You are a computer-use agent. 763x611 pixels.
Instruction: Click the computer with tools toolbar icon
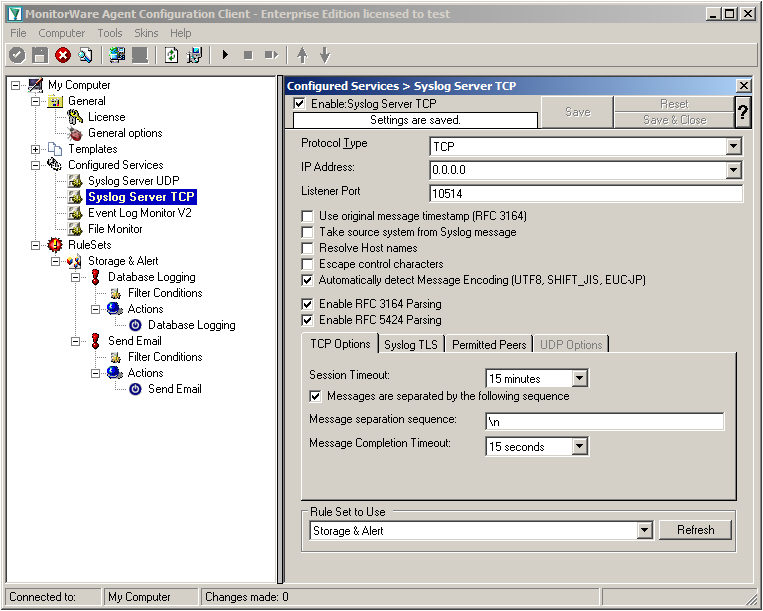click(x=194, y=55)
